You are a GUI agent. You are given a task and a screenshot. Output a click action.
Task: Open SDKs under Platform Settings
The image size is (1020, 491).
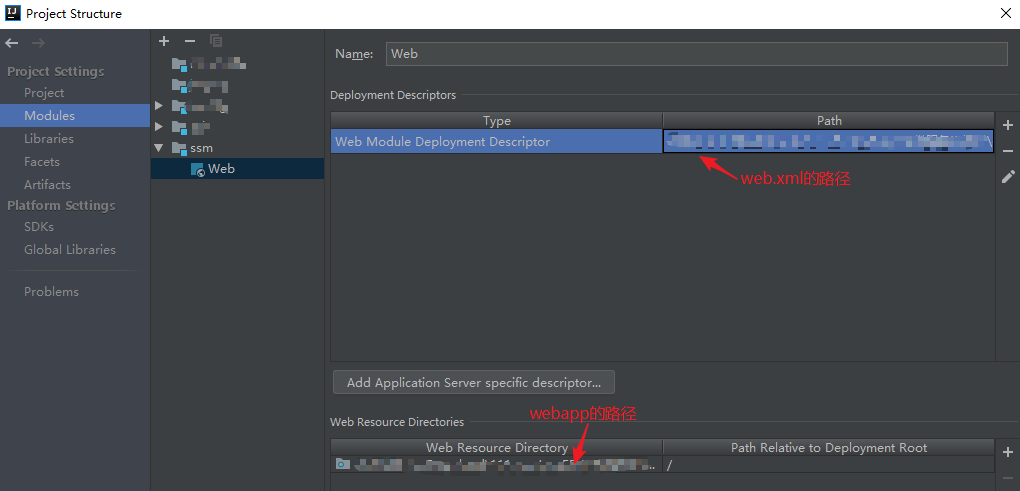coord(39,227)
